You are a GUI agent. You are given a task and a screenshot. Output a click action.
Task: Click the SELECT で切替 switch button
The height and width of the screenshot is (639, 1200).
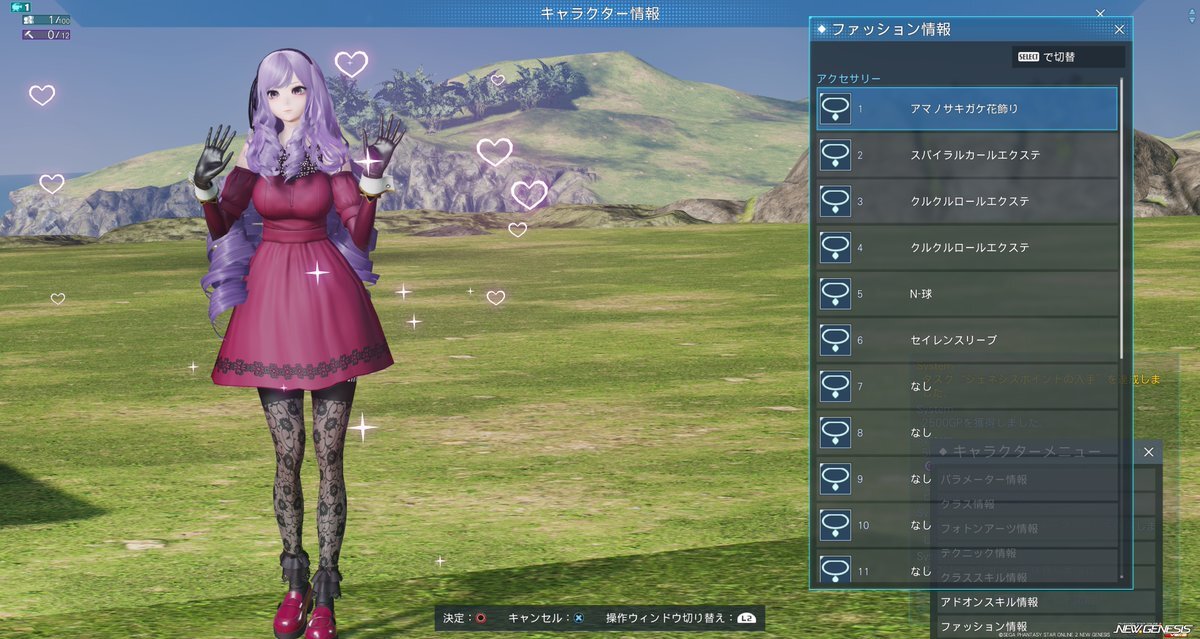click(x=1068, y=57)
